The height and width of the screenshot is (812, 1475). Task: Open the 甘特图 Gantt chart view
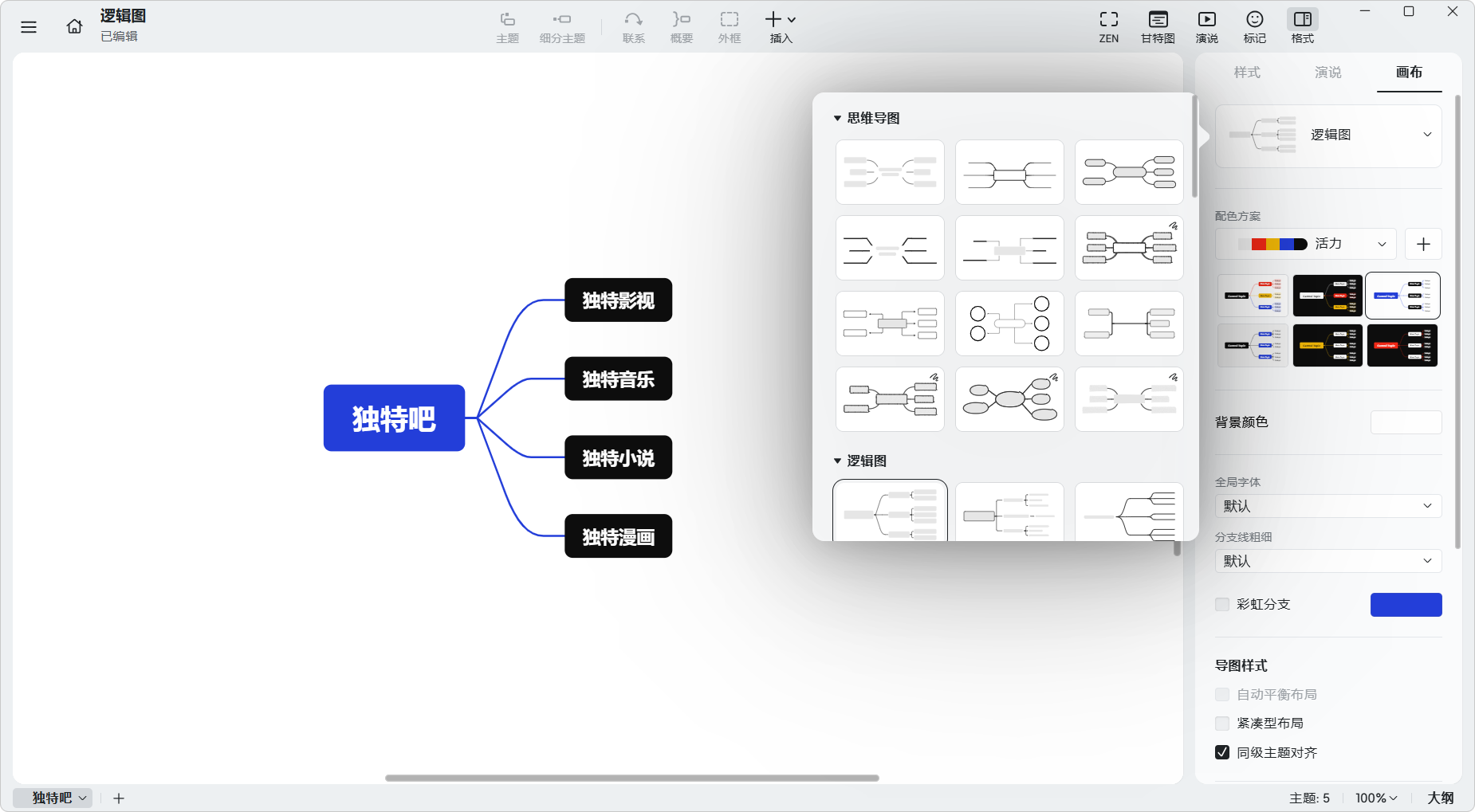point(1157,26)
